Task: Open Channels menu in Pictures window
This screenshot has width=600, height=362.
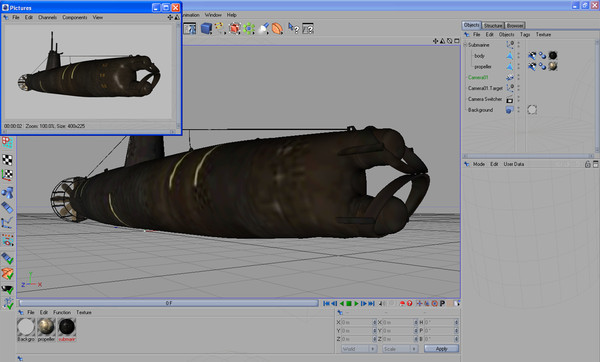Action: [47, 17]
